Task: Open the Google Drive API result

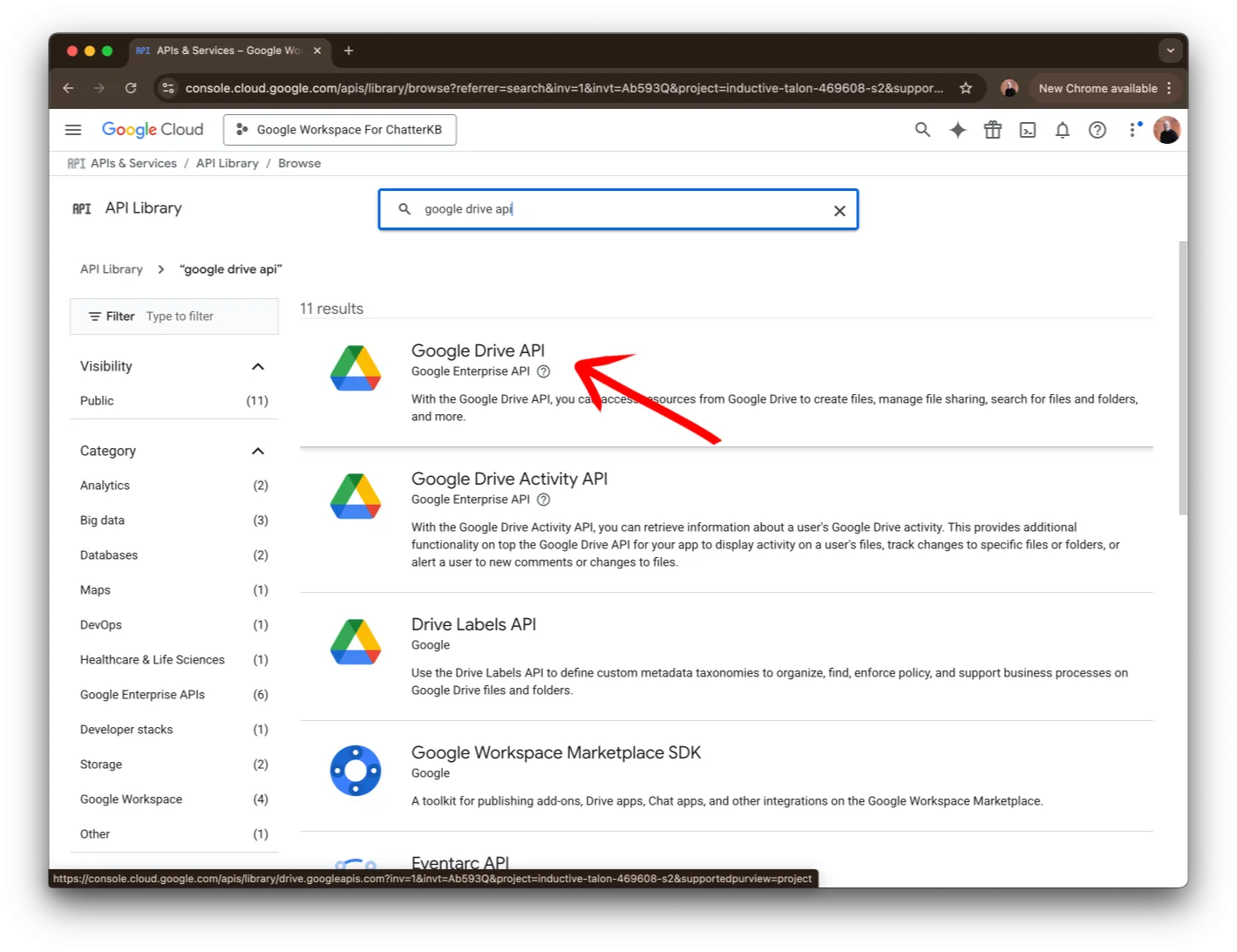Action: [x=478, y=350]
